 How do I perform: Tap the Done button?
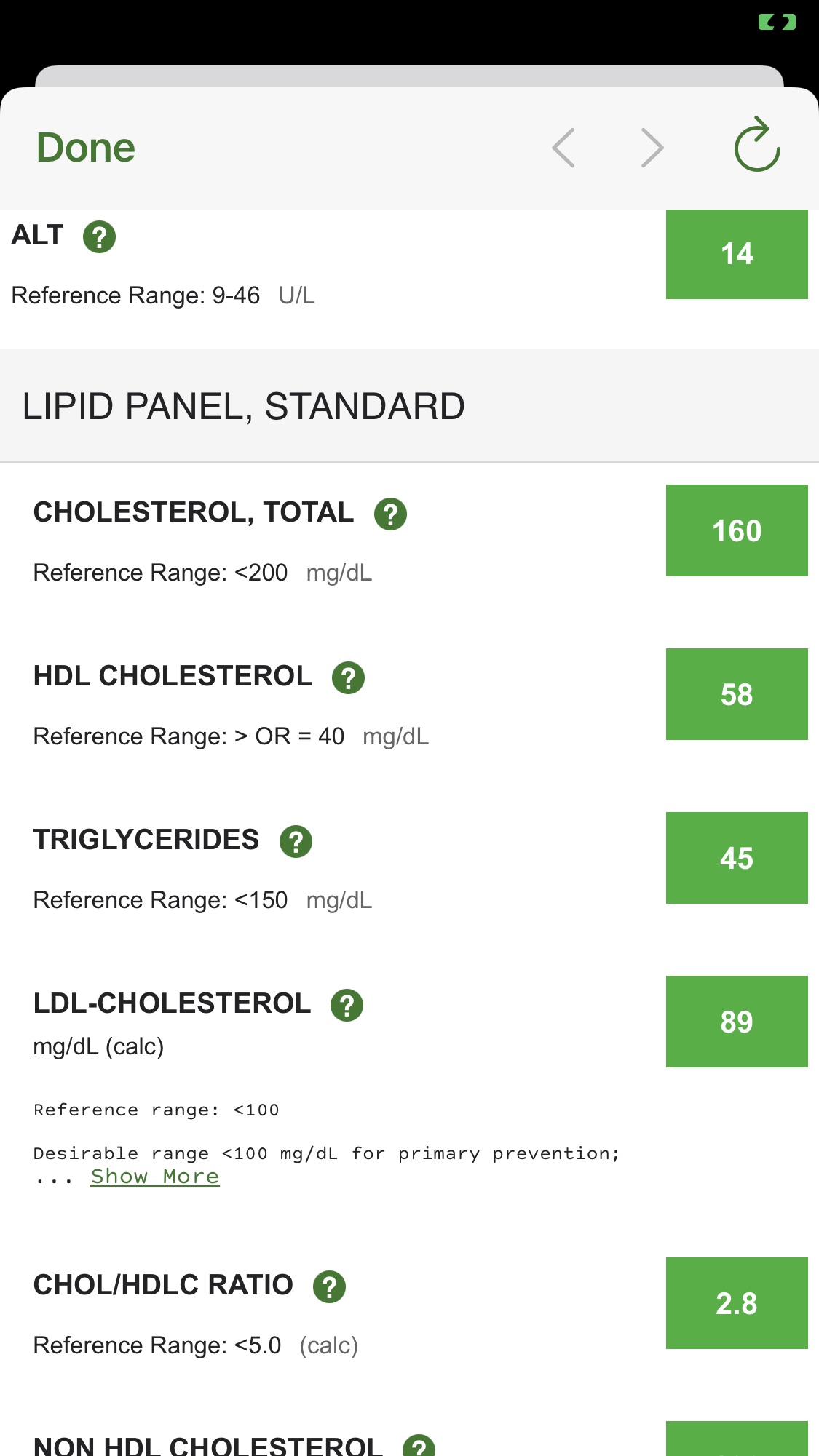point(86,148)
